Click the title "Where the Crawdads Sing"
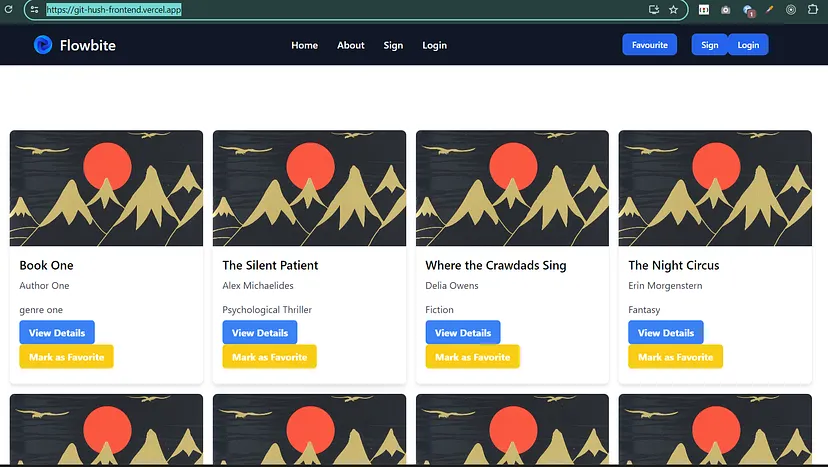The height and width of the screenshot is (467, 828). (496, 265)
